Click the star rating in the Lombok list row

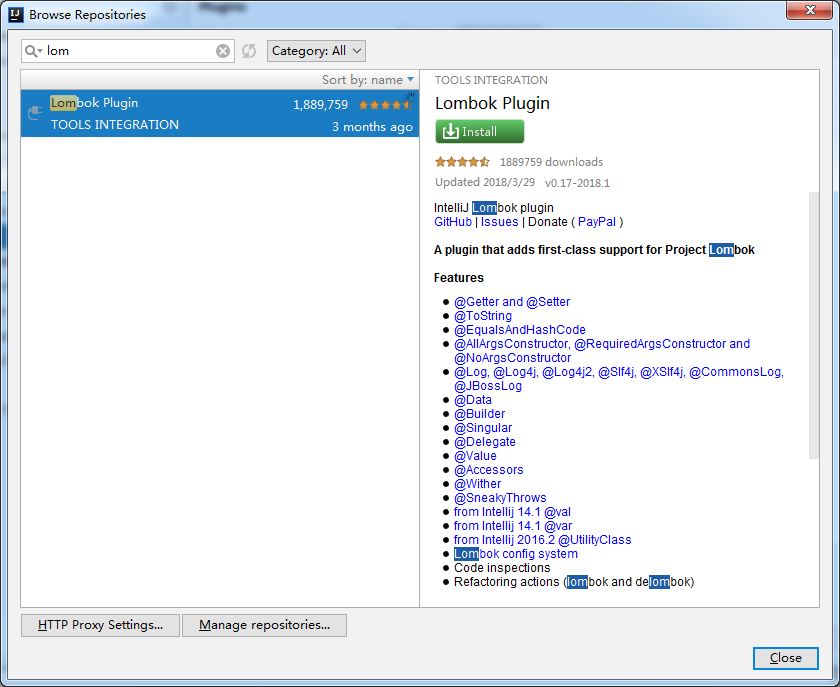(x=386, y=105)
